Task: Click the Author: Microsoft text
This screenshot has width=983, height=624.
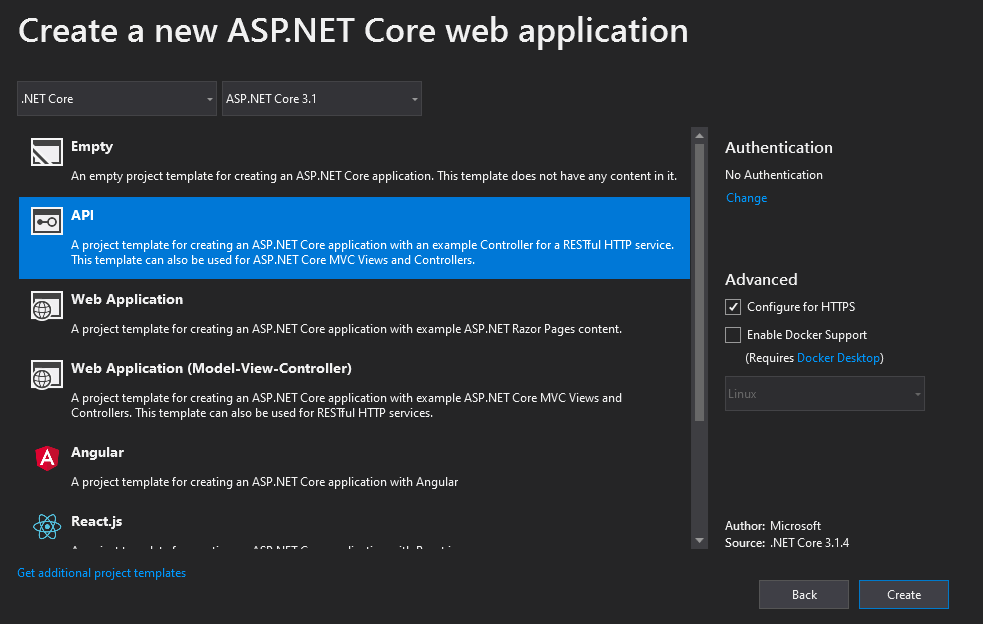Action: coord(772,526)
